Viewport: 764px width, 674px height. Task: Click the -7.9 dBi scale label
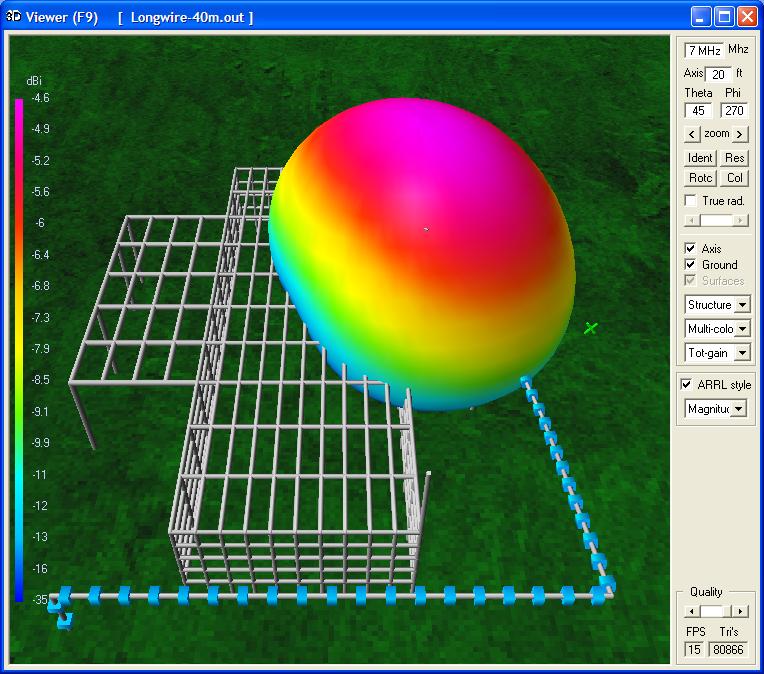40,349
